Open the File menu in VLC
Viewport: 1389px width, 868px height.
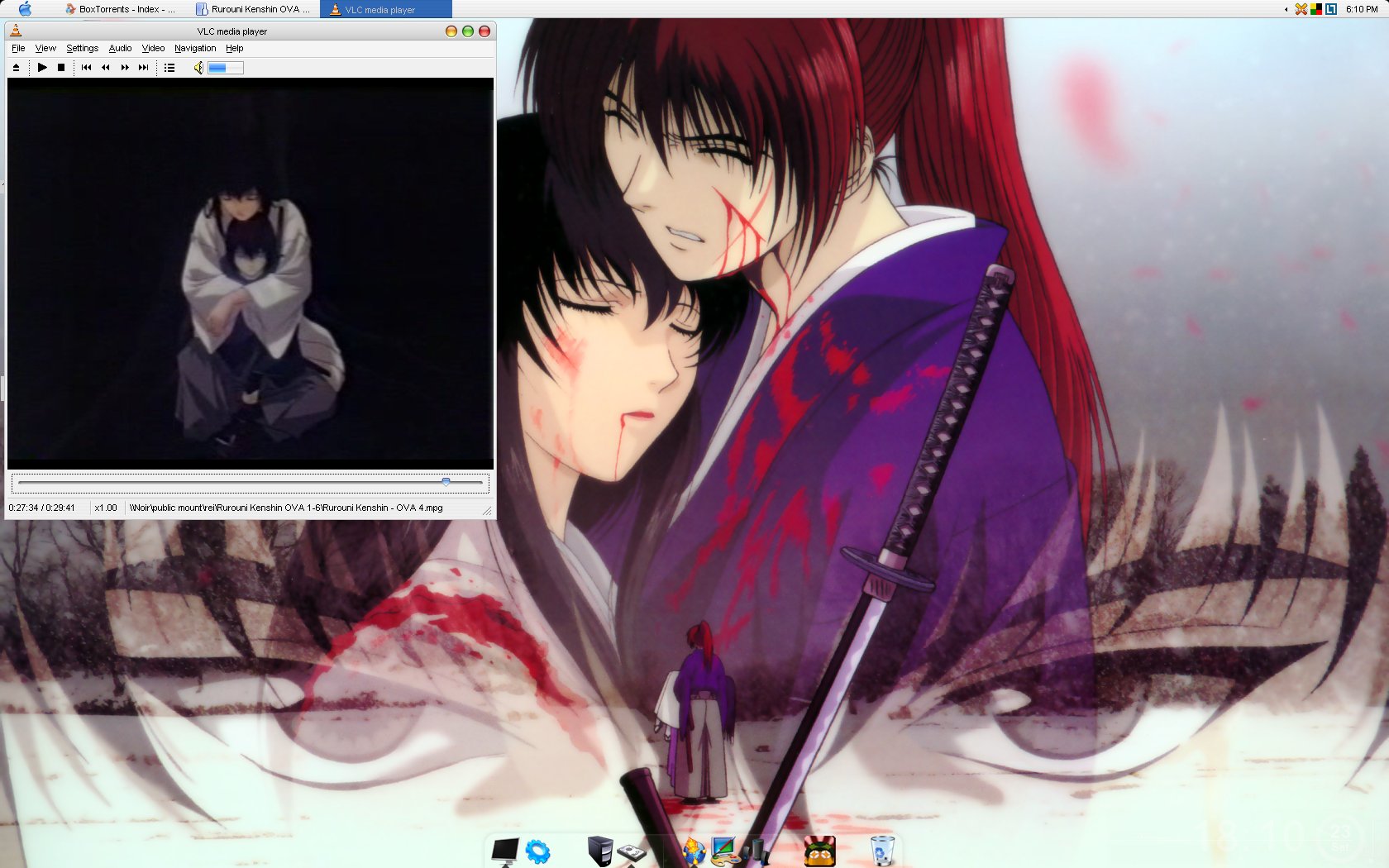pyautogui.click(x=18, y=49)
